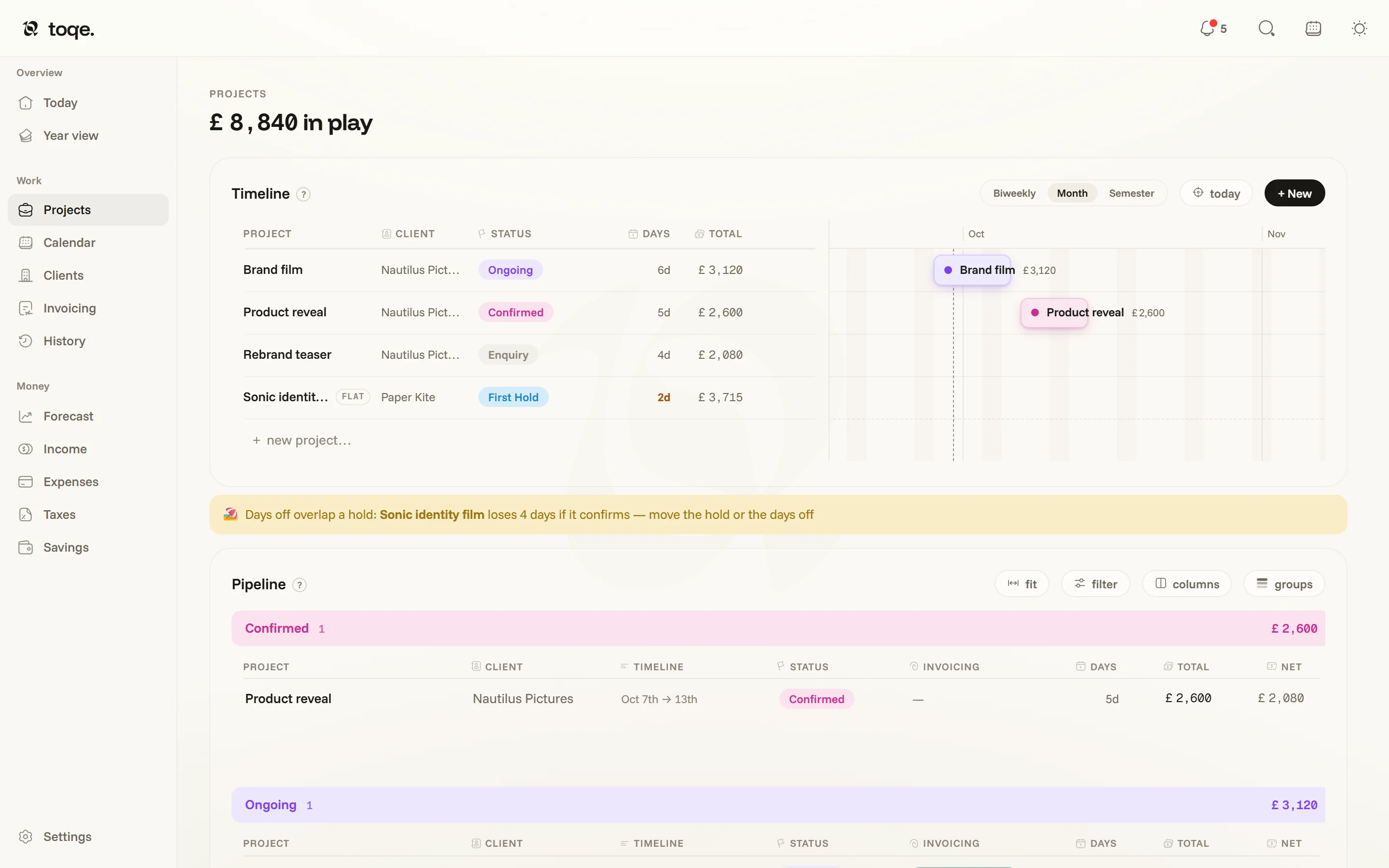Click the FLAT tag on Sonic identity
The image size is (1389, 868).
pos(353,397)
